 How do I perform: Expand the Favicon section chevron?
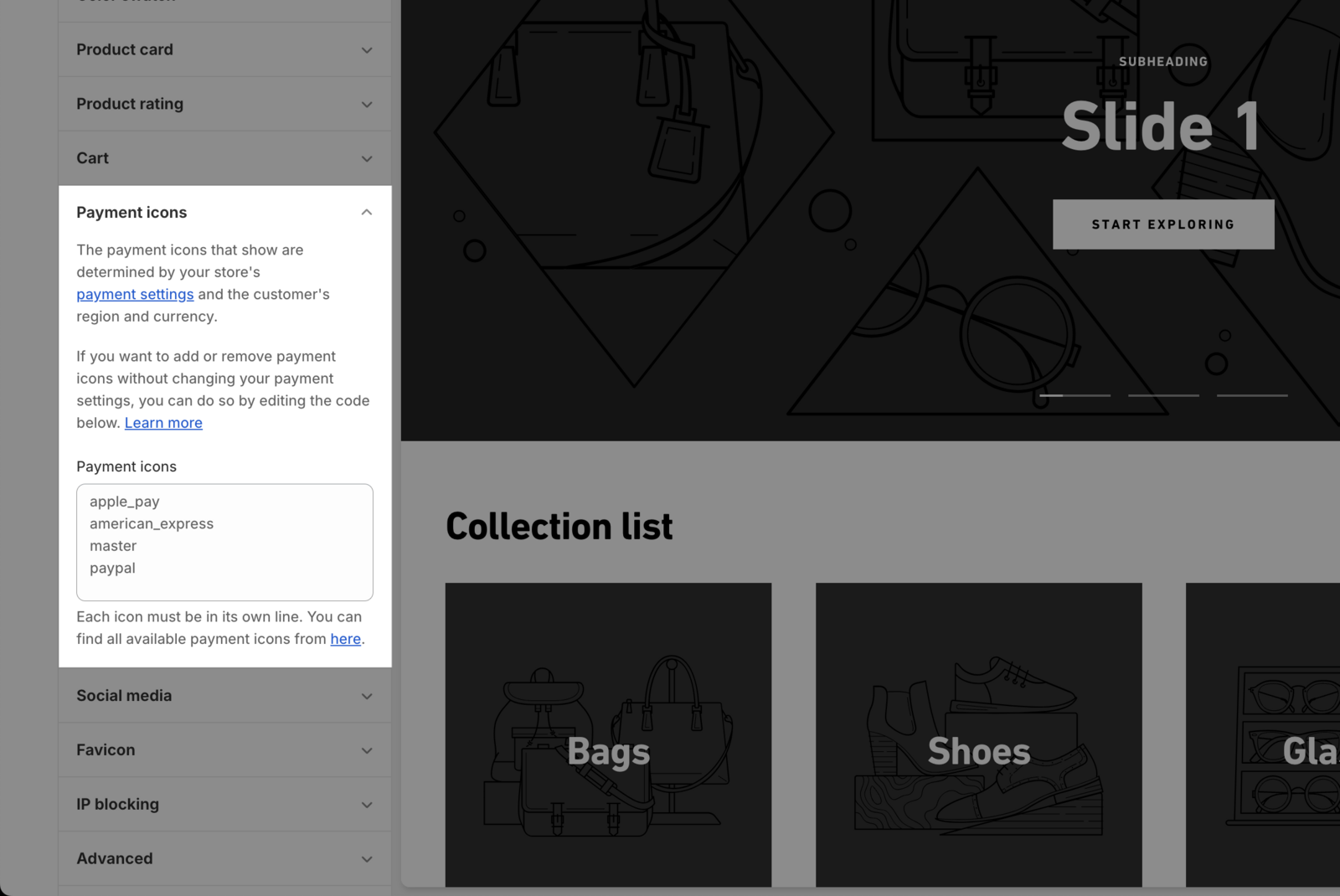pyautogui.click(x=366, y=751)
